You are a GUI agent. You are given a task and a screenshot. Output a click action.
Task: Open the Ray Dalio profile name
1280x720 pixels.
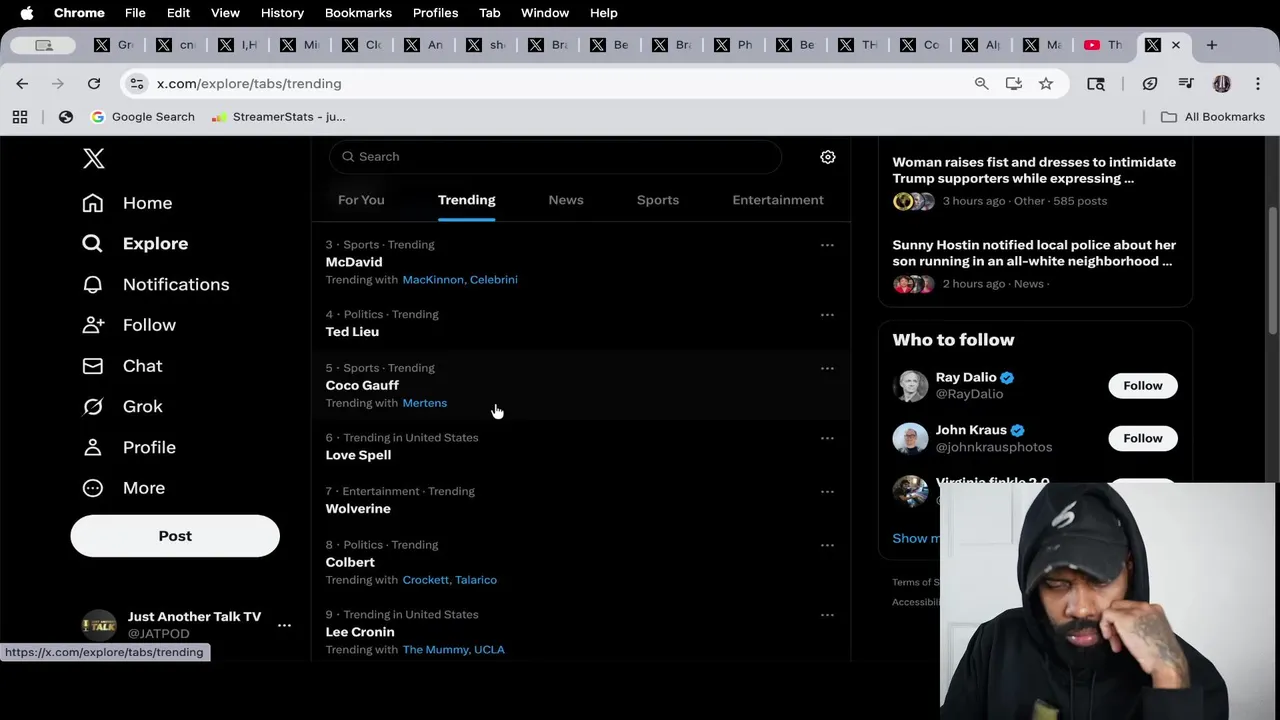(966, 377)
